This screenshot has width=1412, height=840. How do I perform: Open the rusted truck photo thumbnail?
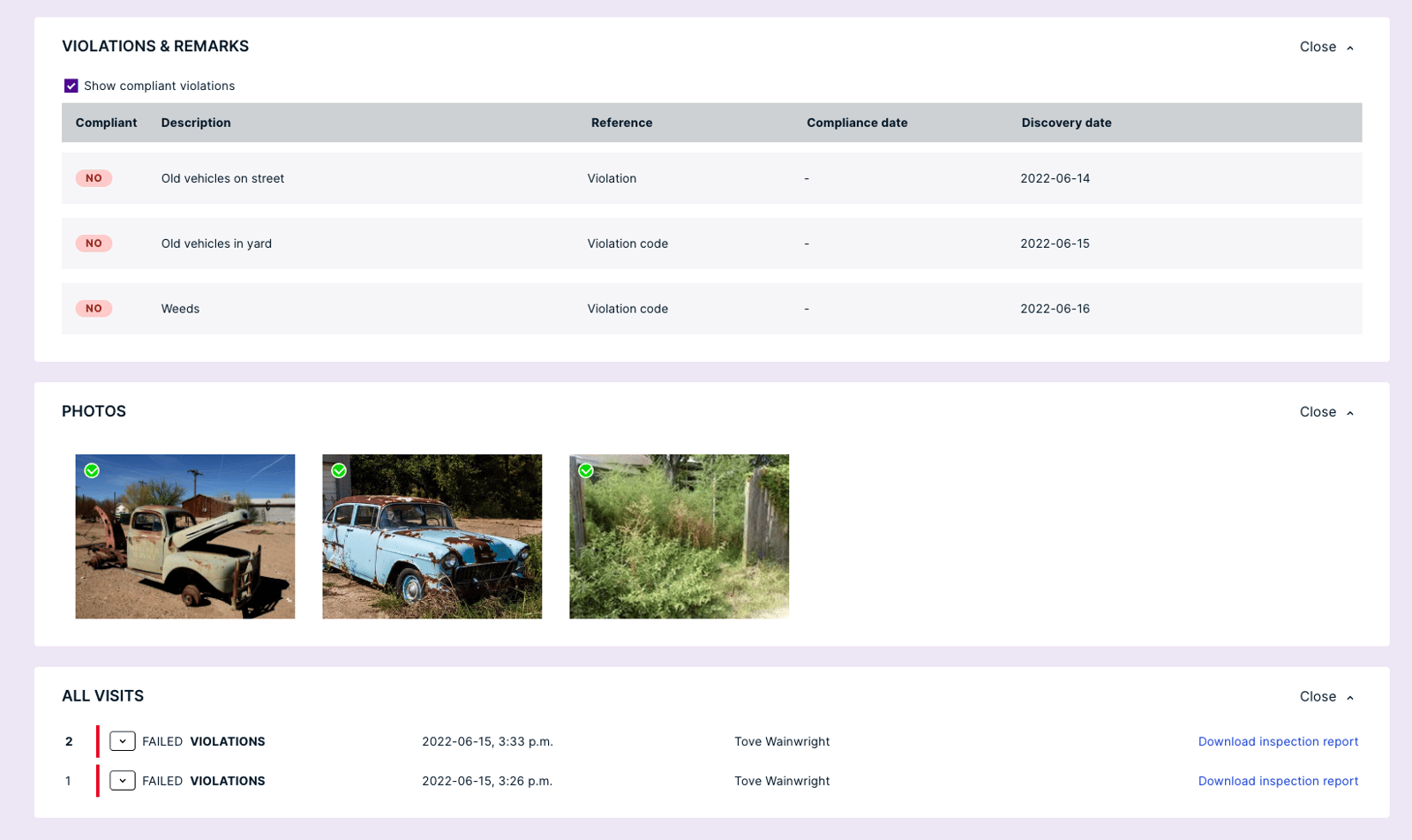tap(184, 536)
